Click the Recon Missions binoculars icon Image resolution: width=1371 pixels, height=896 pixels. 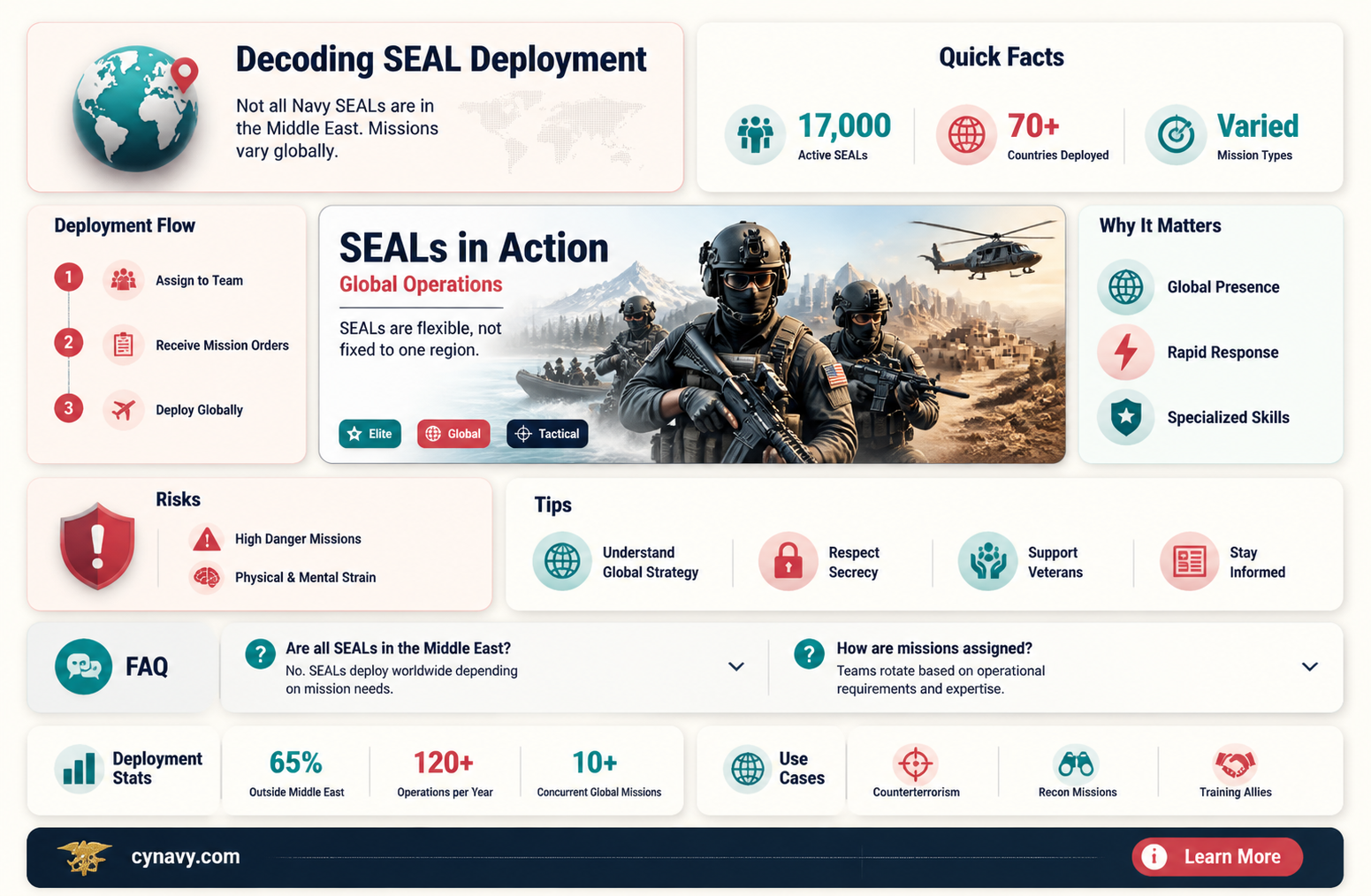1077,763
